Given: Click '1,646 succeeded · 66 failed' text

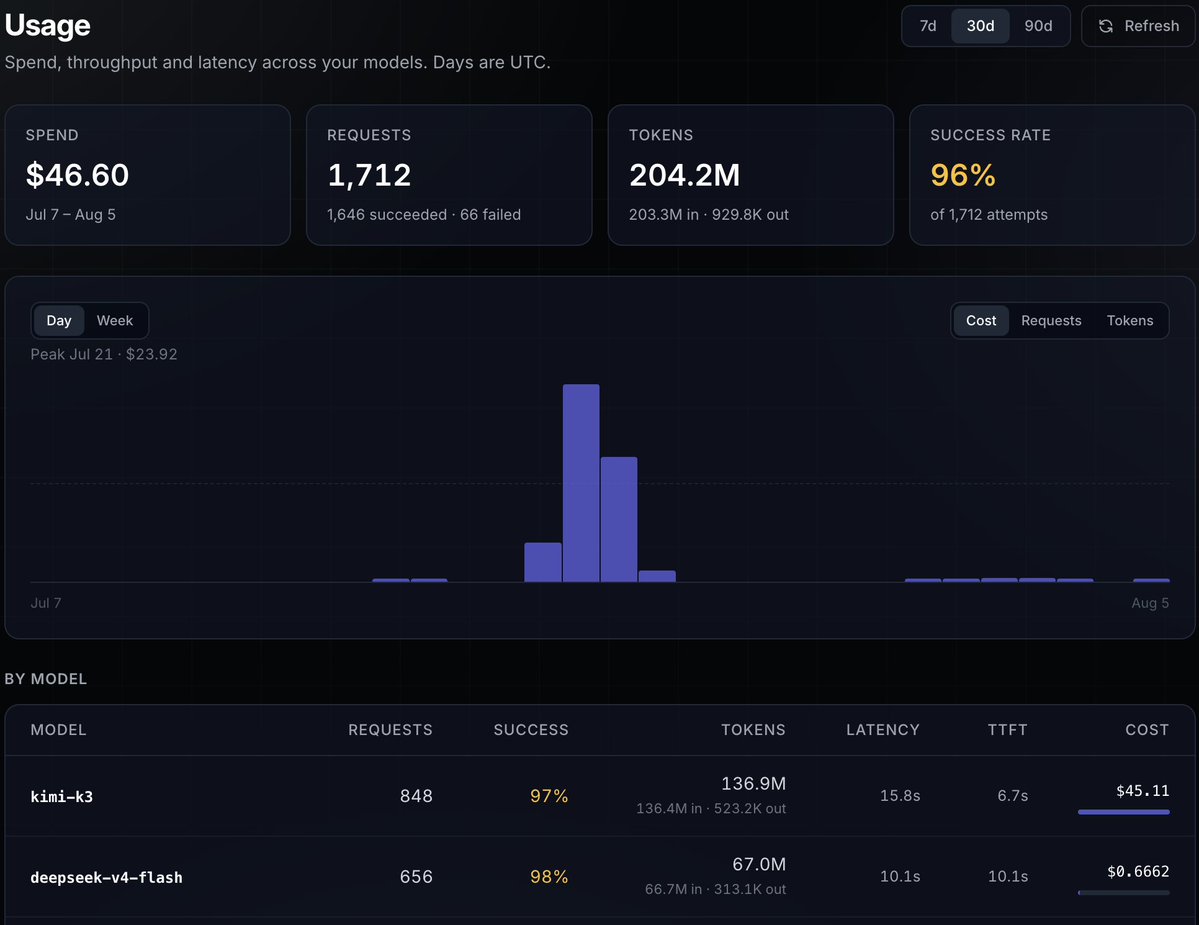Looking at the screenshot, I should [x=424, y=215].
